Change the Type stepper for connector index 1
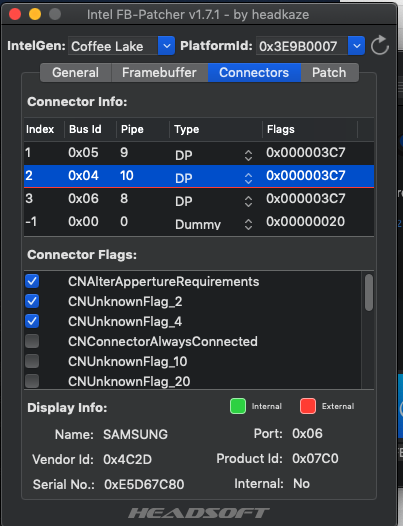 click(248, 155)
